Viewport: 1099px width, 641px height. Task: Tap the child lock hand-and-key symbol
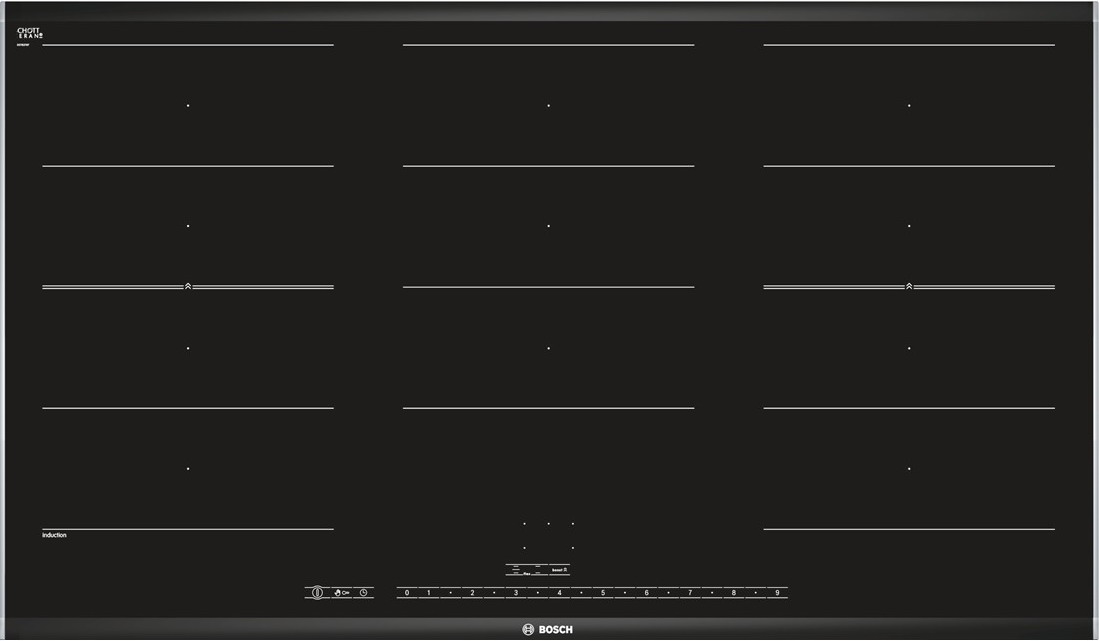341,593
